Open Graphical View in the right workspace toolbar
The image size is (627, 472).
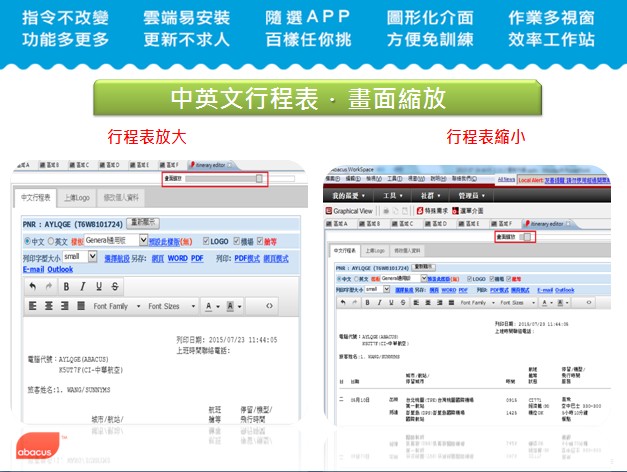pos(351,211)
